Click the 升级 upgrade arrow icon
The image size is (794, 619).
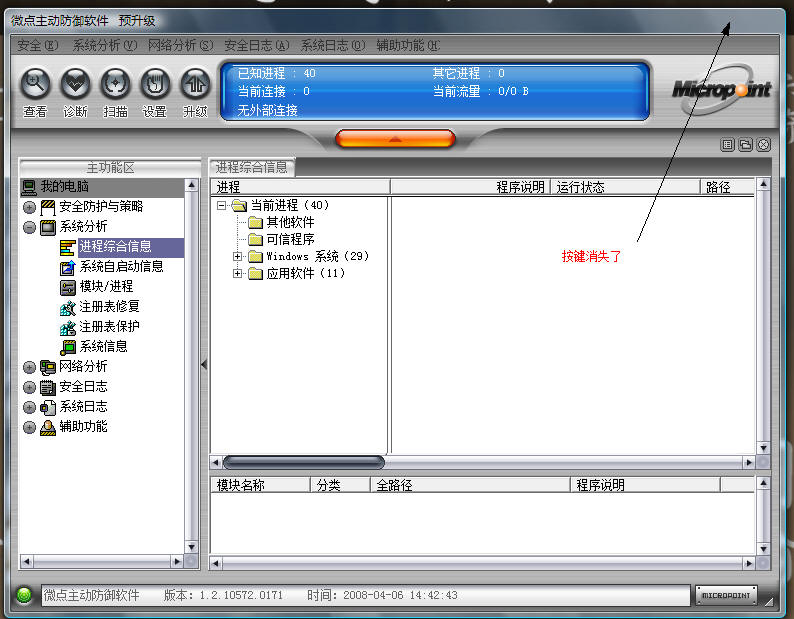(195, 83)
